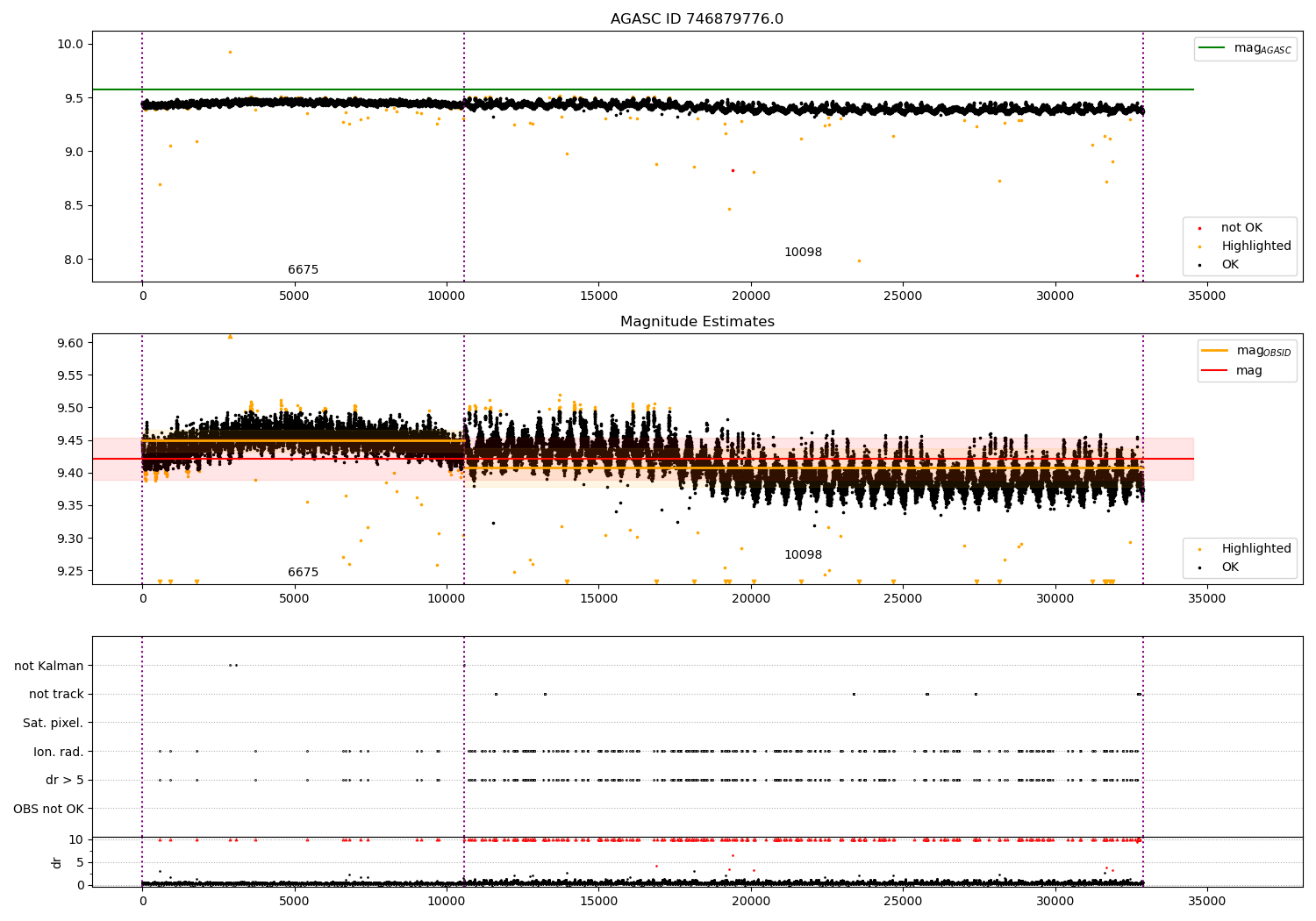Click the 10098 observation label in middle plot

(803, 555)
